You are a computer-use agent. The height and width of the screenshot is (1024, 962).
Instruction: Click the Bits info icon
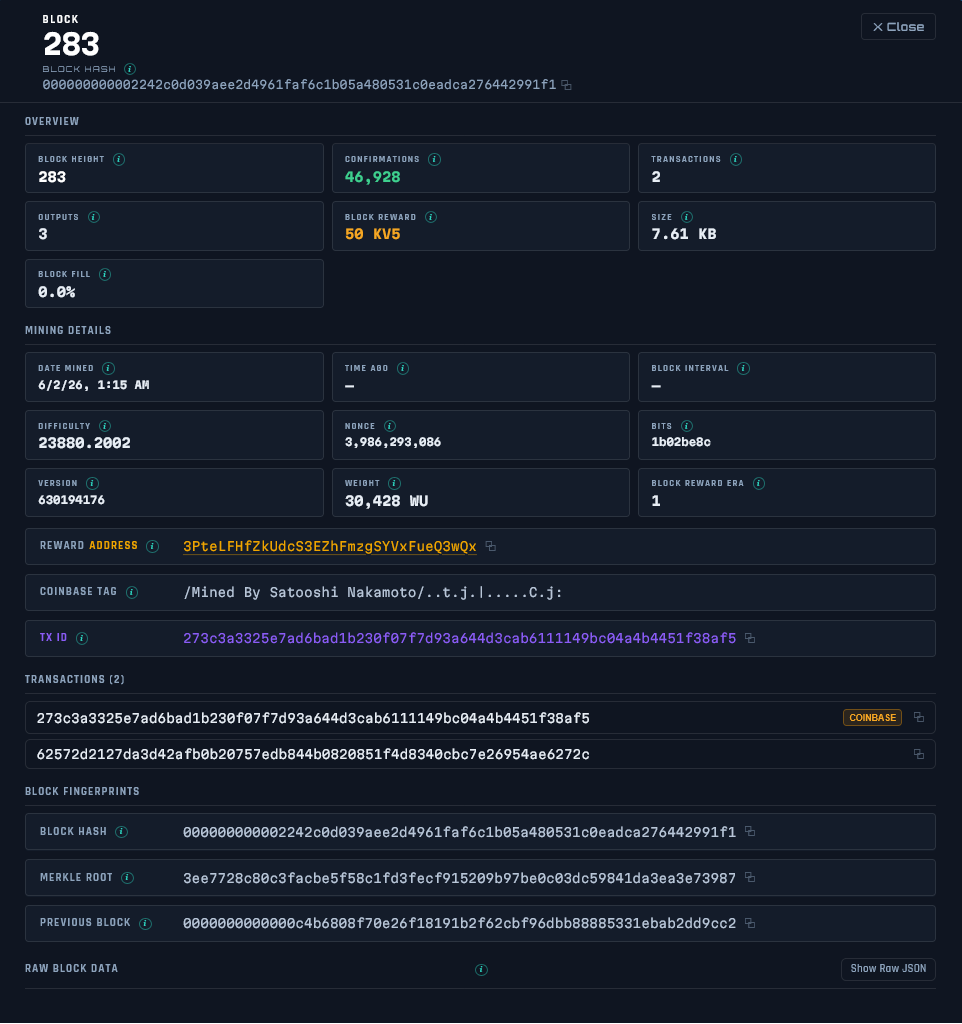coord(687,426)
